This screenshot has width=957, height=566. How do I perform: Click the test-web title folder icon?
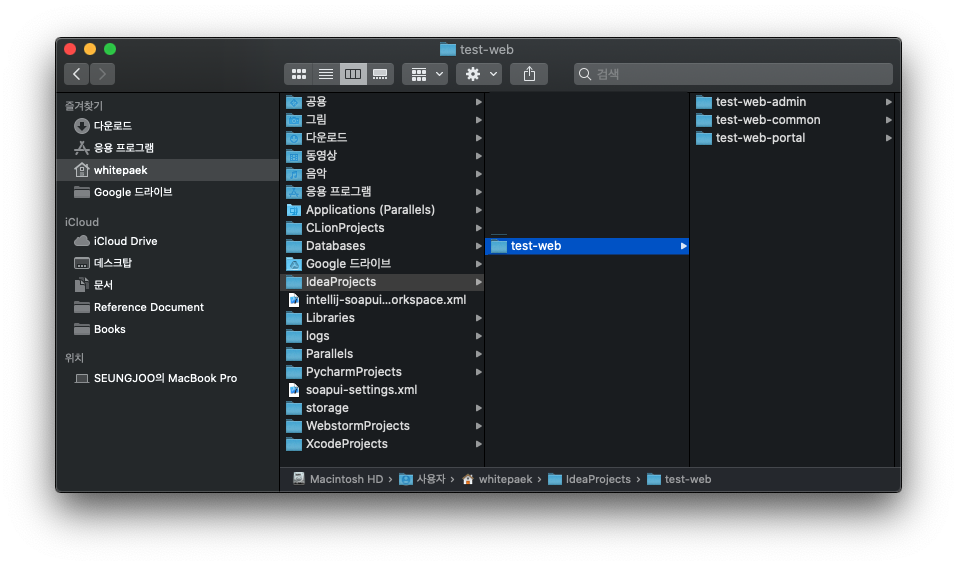click(448, 49)
